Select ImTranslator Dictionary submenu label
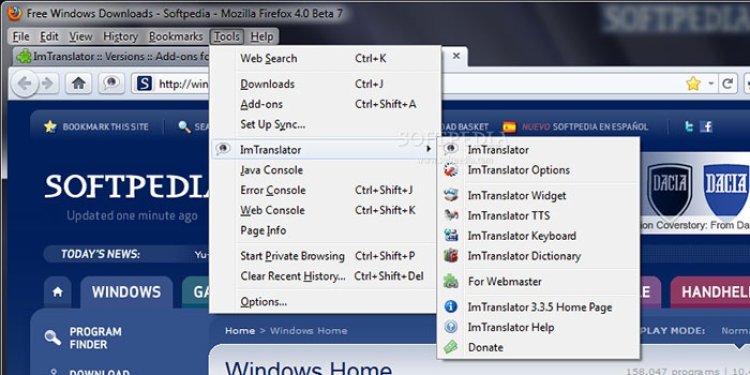 pos(524,256)
